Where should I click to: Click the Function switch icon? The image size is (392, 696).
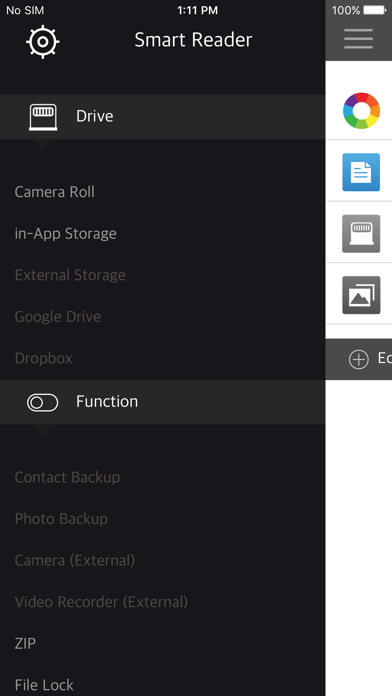click(43, 403)
